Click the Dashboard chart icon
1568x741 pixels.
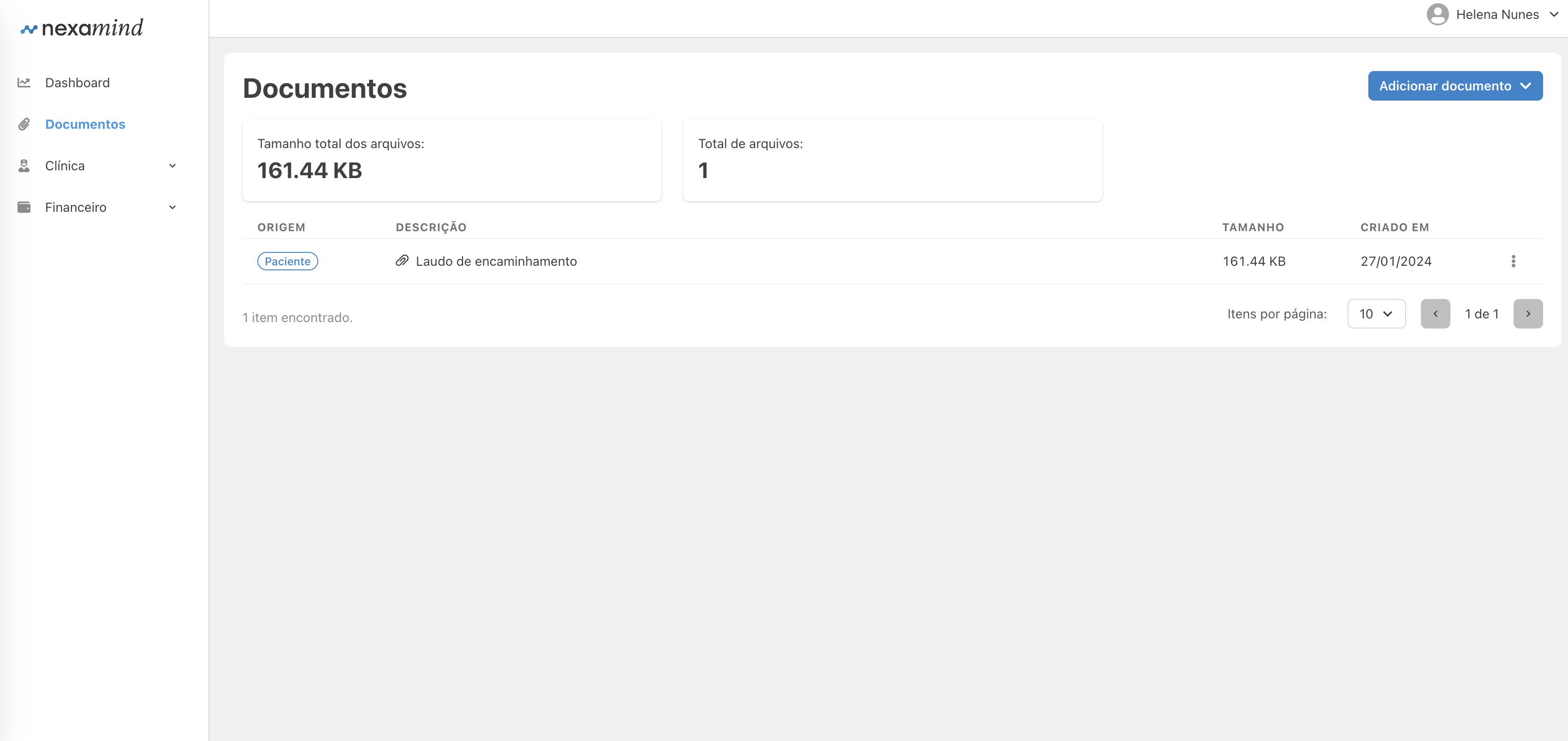click(x=24, y=82)
